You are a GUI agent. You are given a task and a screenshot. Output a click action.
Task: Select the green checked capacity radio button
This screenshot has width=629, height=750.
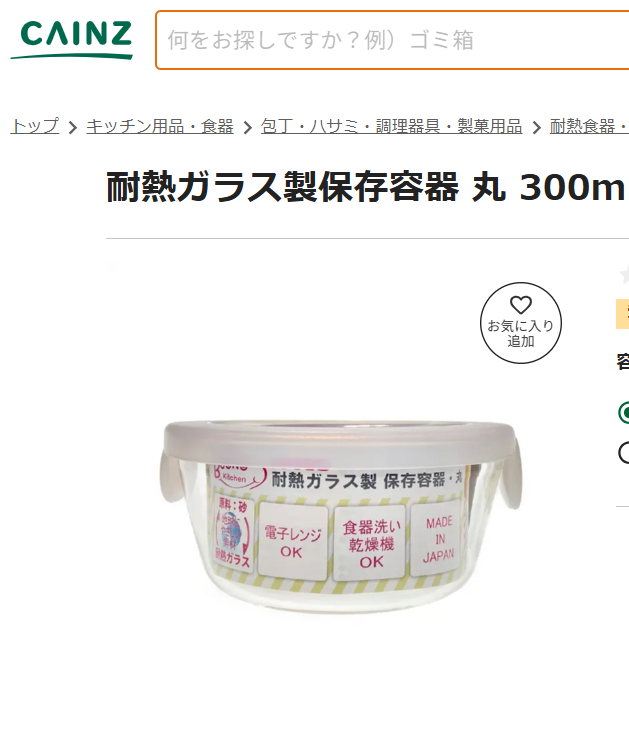(624, 413)
